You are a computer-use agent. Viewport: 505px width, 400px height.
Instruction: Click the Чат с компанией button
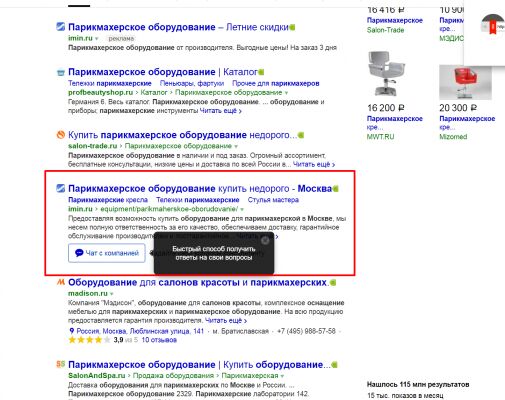pos(107,253)
